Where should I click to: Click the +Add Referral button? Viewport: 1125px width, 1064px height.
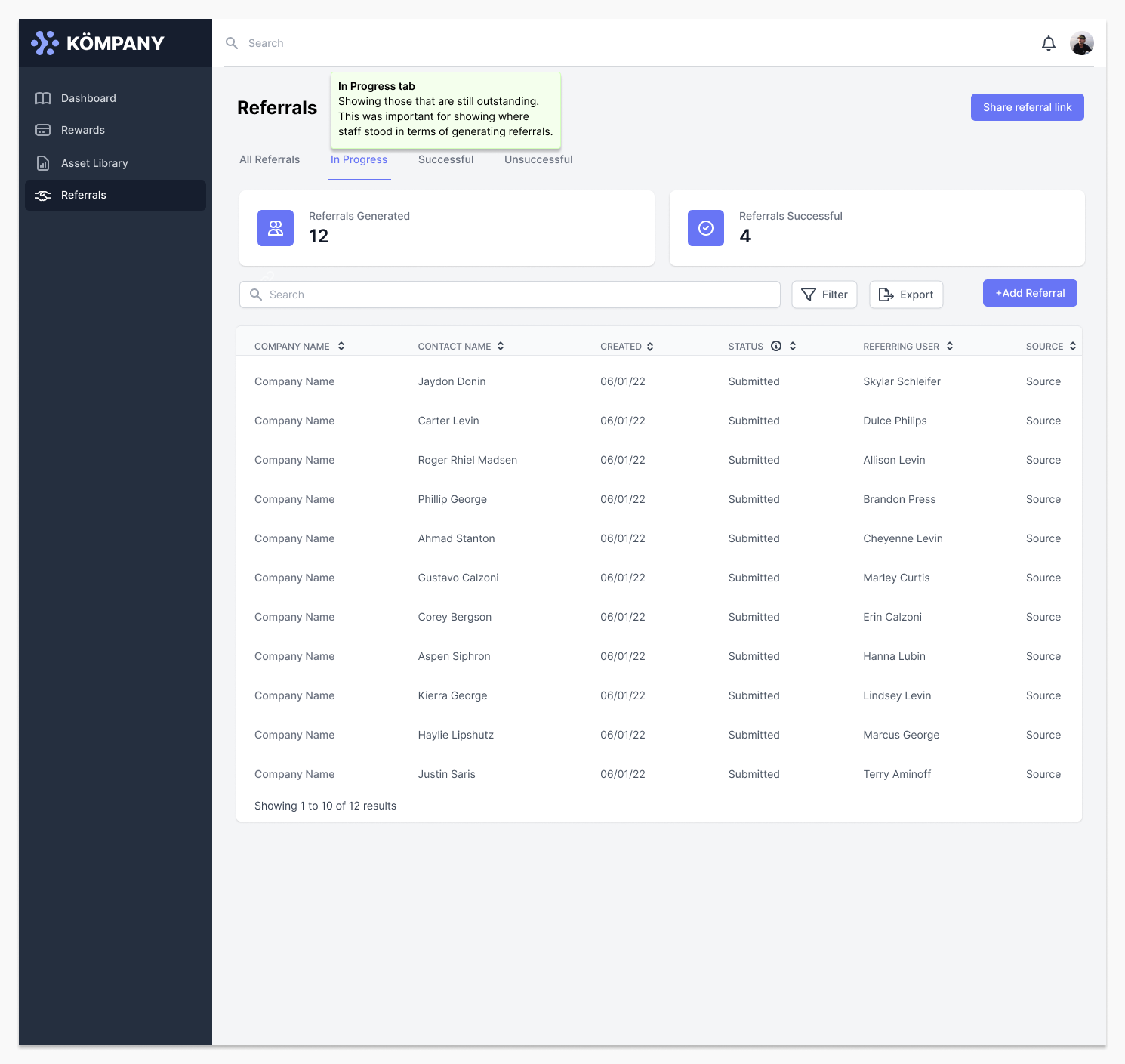[1030, 293]
